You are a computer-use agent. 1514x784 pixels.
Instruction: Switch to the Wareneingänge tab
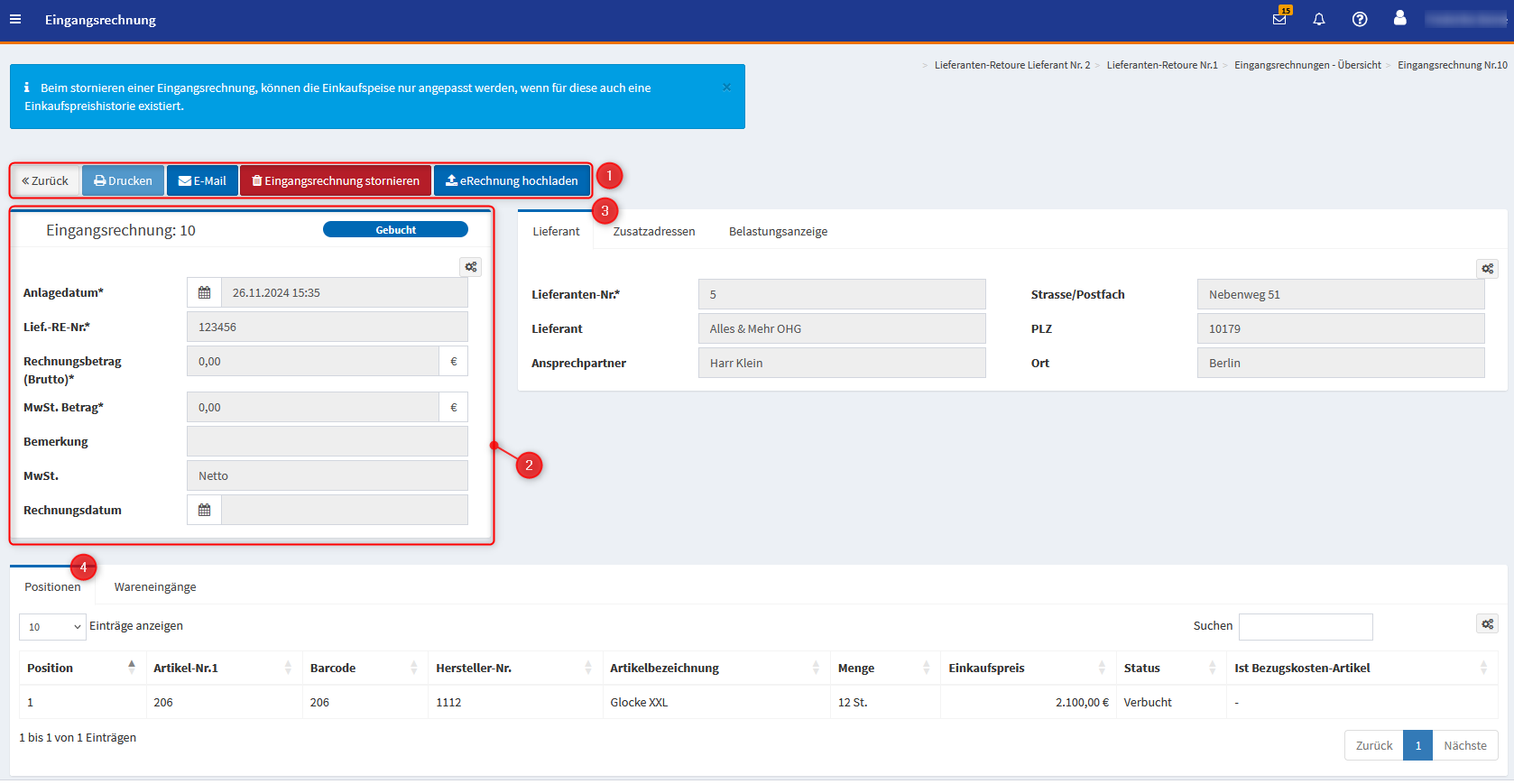tap(155, 587)
